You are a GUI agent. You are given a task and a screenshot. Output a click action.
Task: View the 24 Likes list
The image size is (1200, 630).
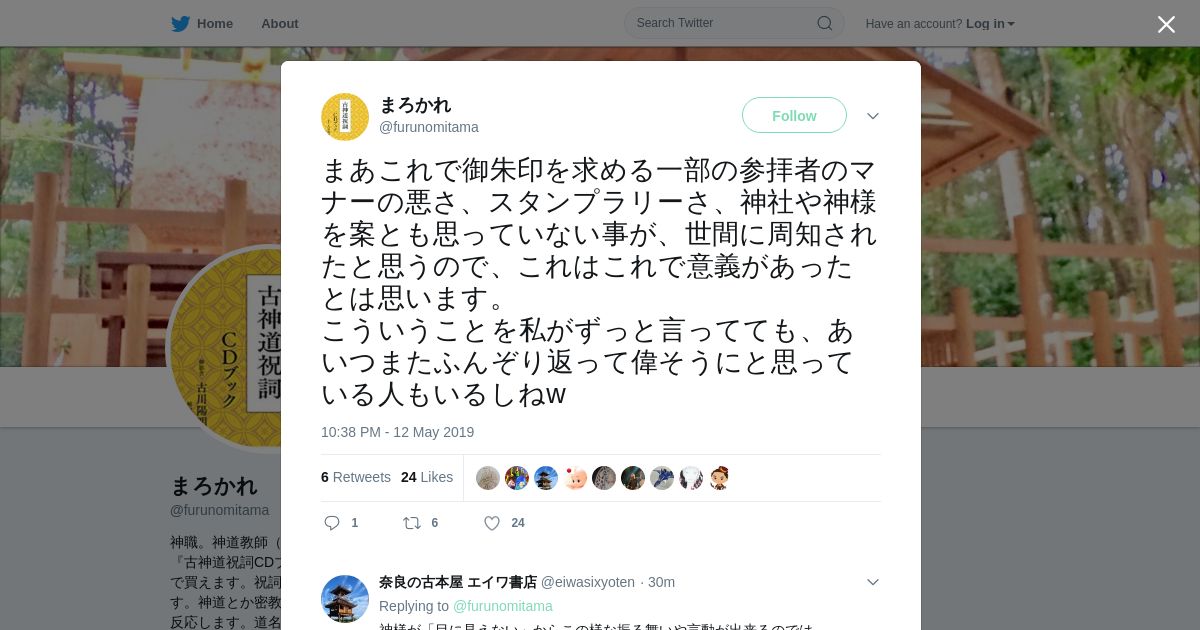(427, 477)
